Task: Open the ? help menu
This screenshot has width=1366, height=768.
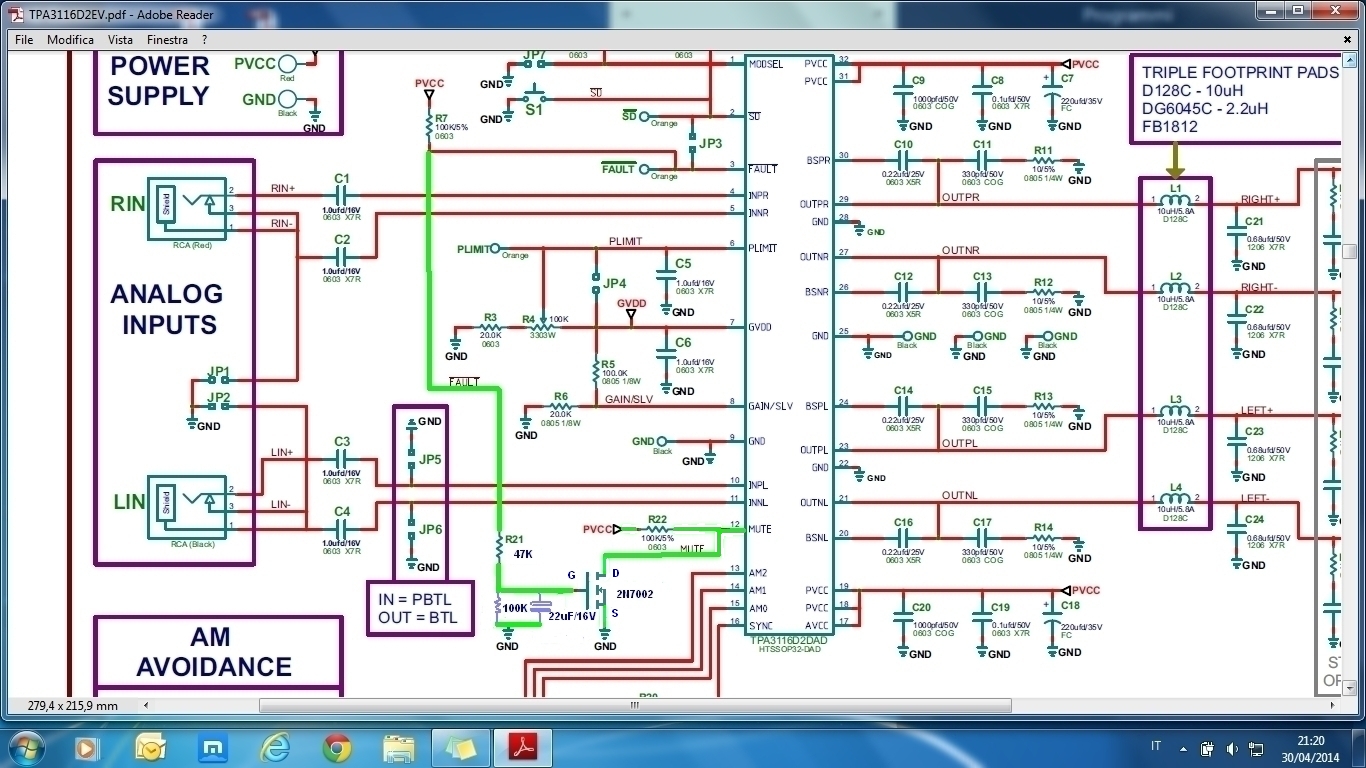Action: (x=204, y=40)
